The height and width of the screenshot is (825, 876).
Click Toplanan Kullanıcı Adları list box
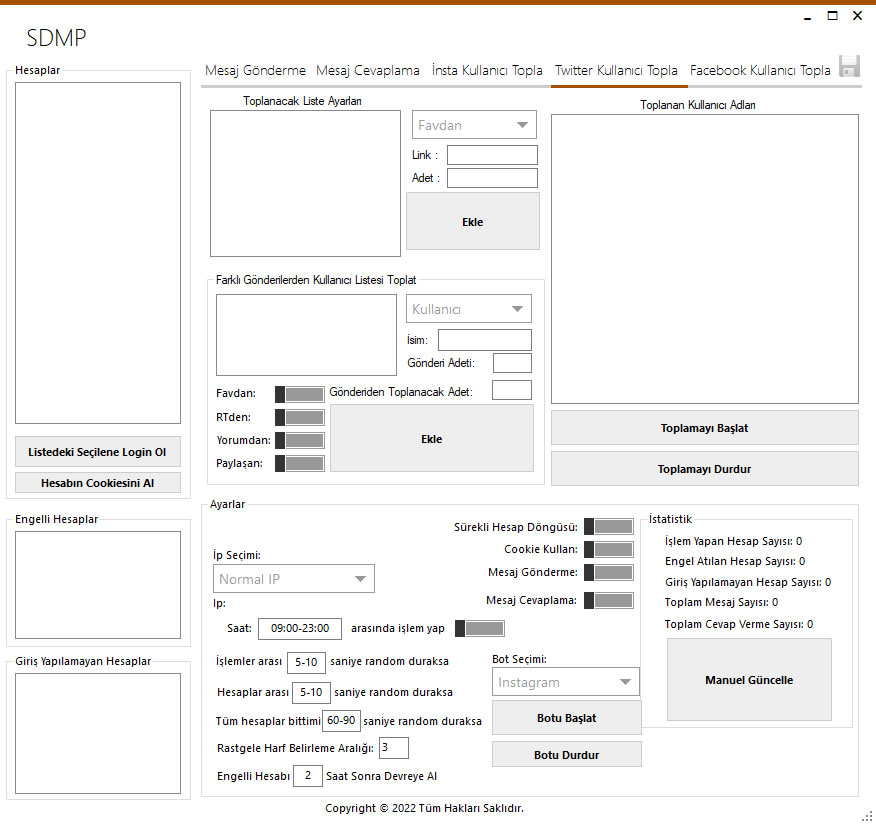[x=704, y=259]
